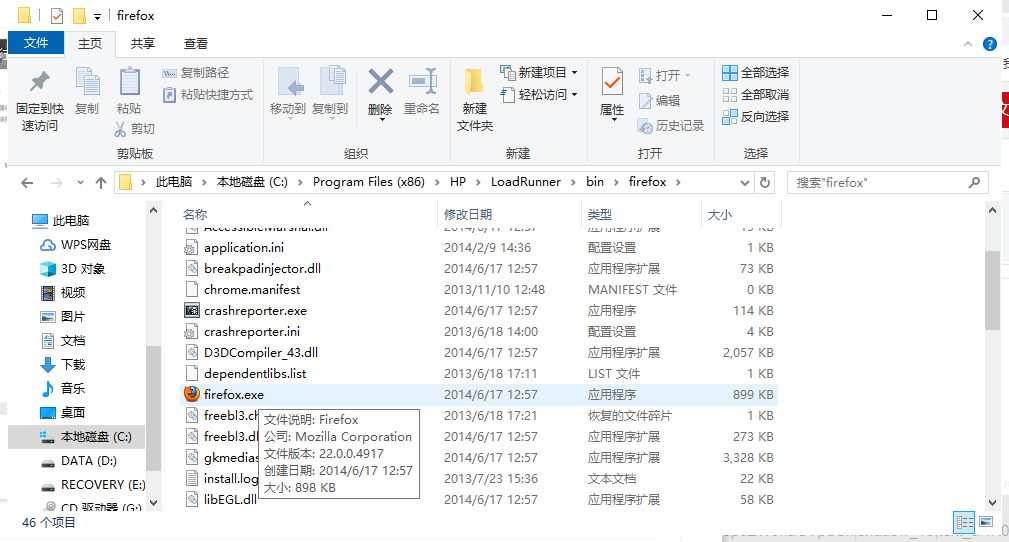This screenshot has width=1009, height=542.
Task: Click the Back navigation arrow
Action: point(27,183)
